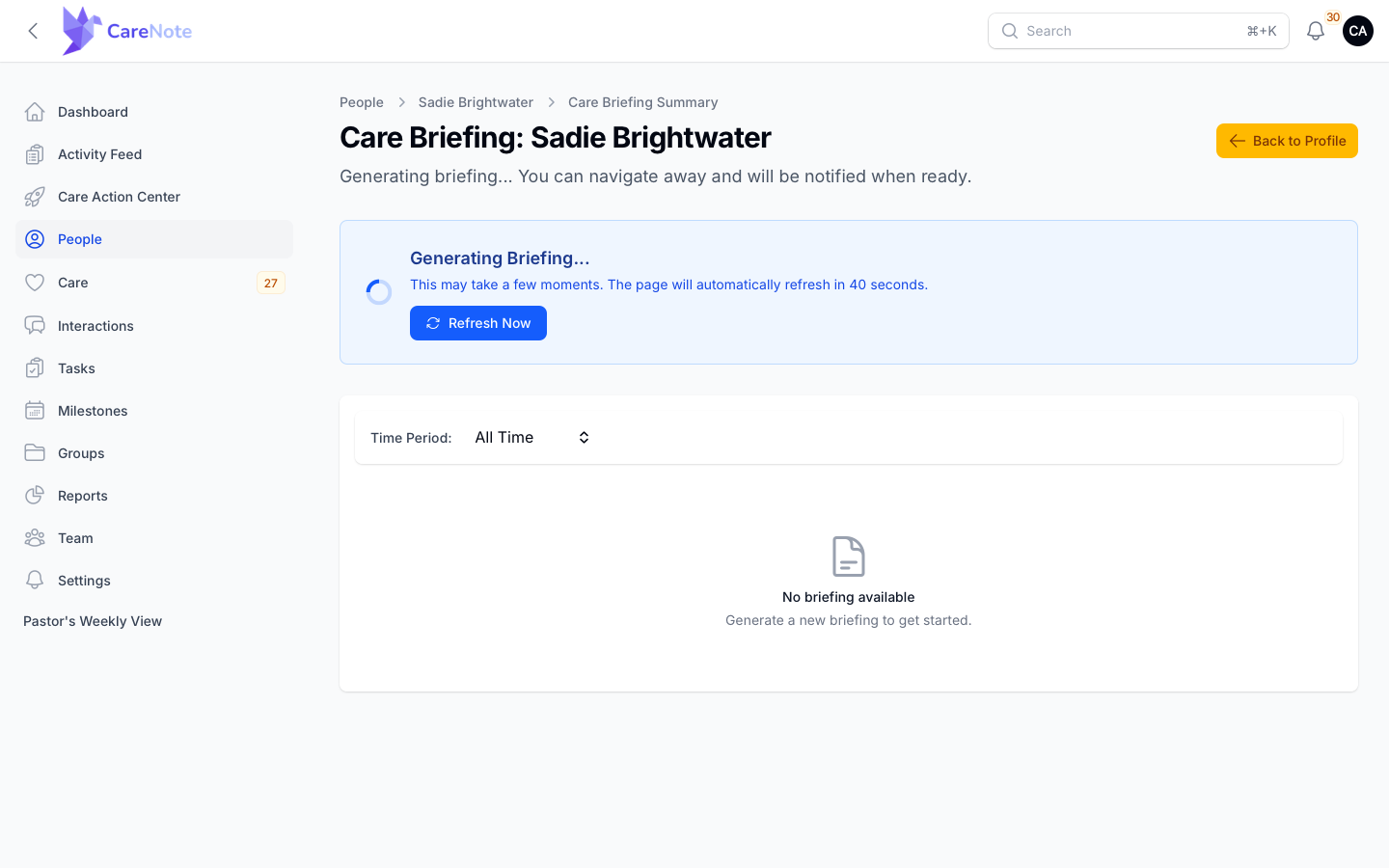Click the loading spinner in Generating Briefing
Viewport: 1389px width, 868px height.
coord(379,292)
